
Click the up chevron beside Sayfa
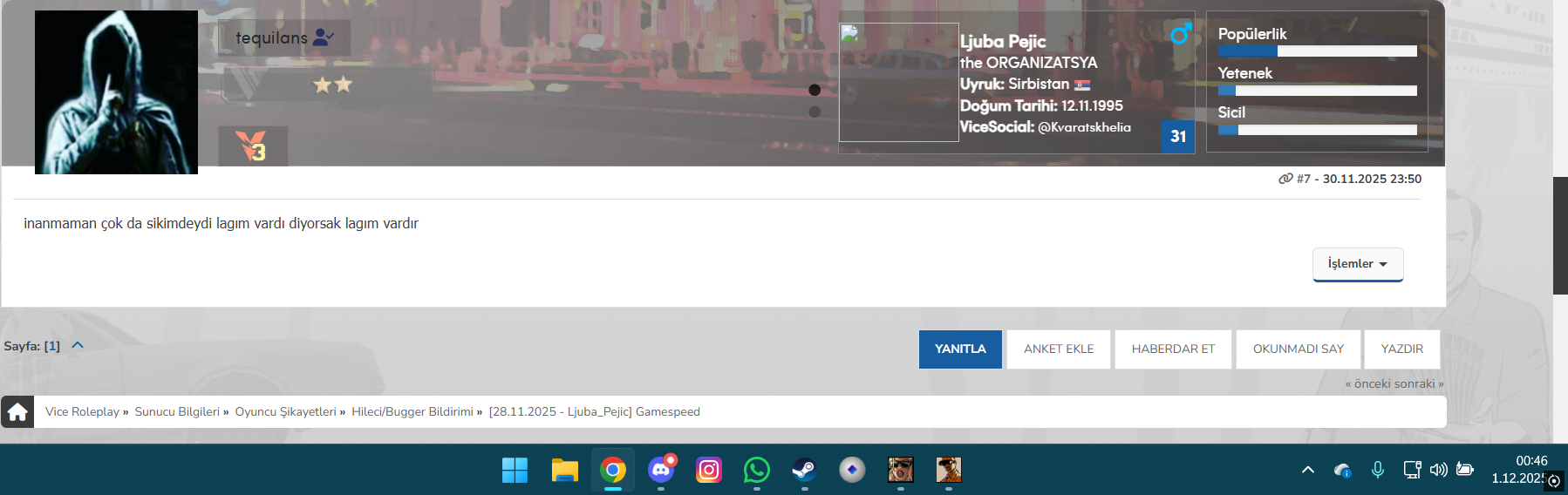(78, 345)
